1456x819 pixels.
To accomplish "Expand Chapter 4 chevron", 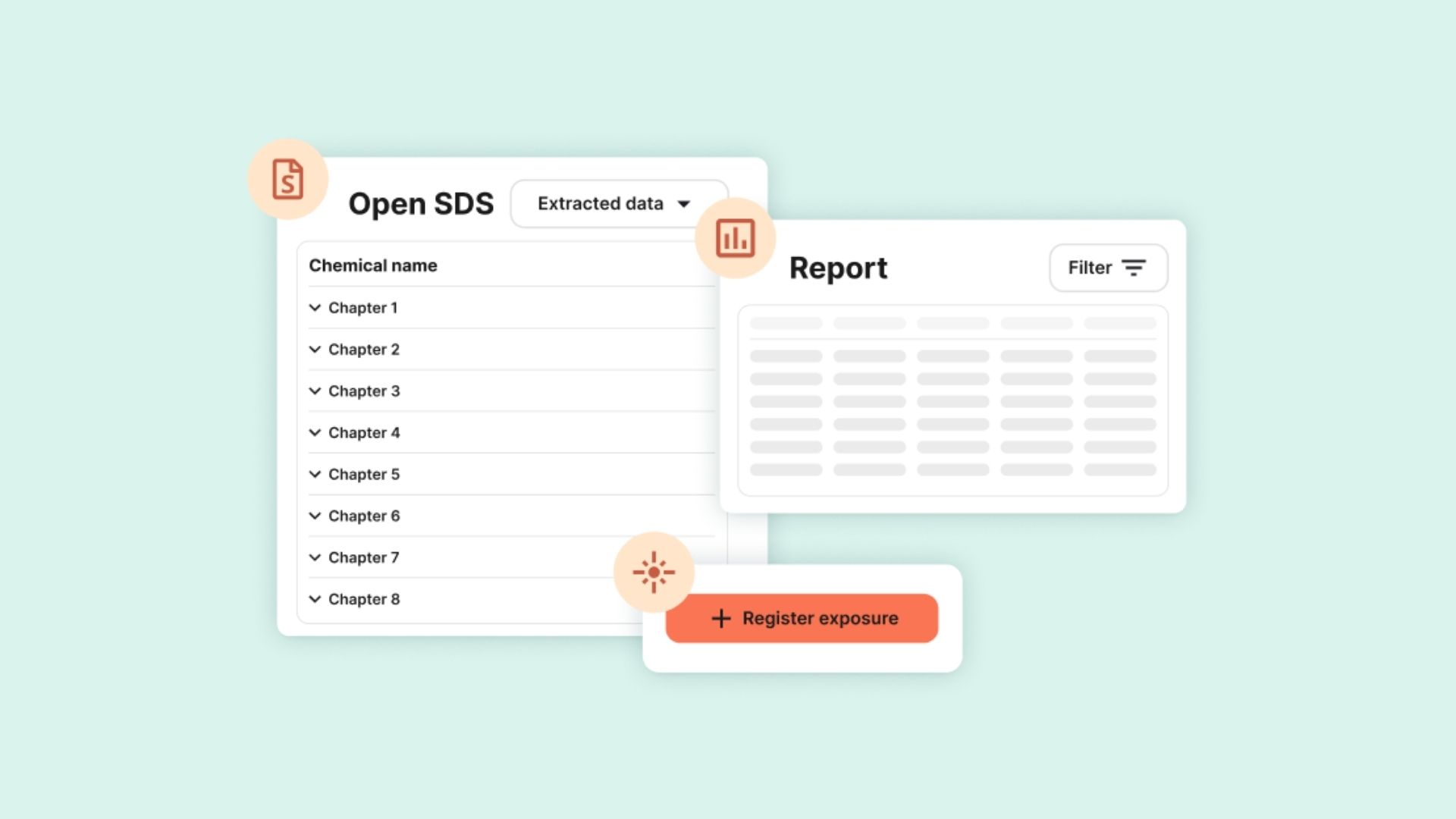I will (315, 433).
